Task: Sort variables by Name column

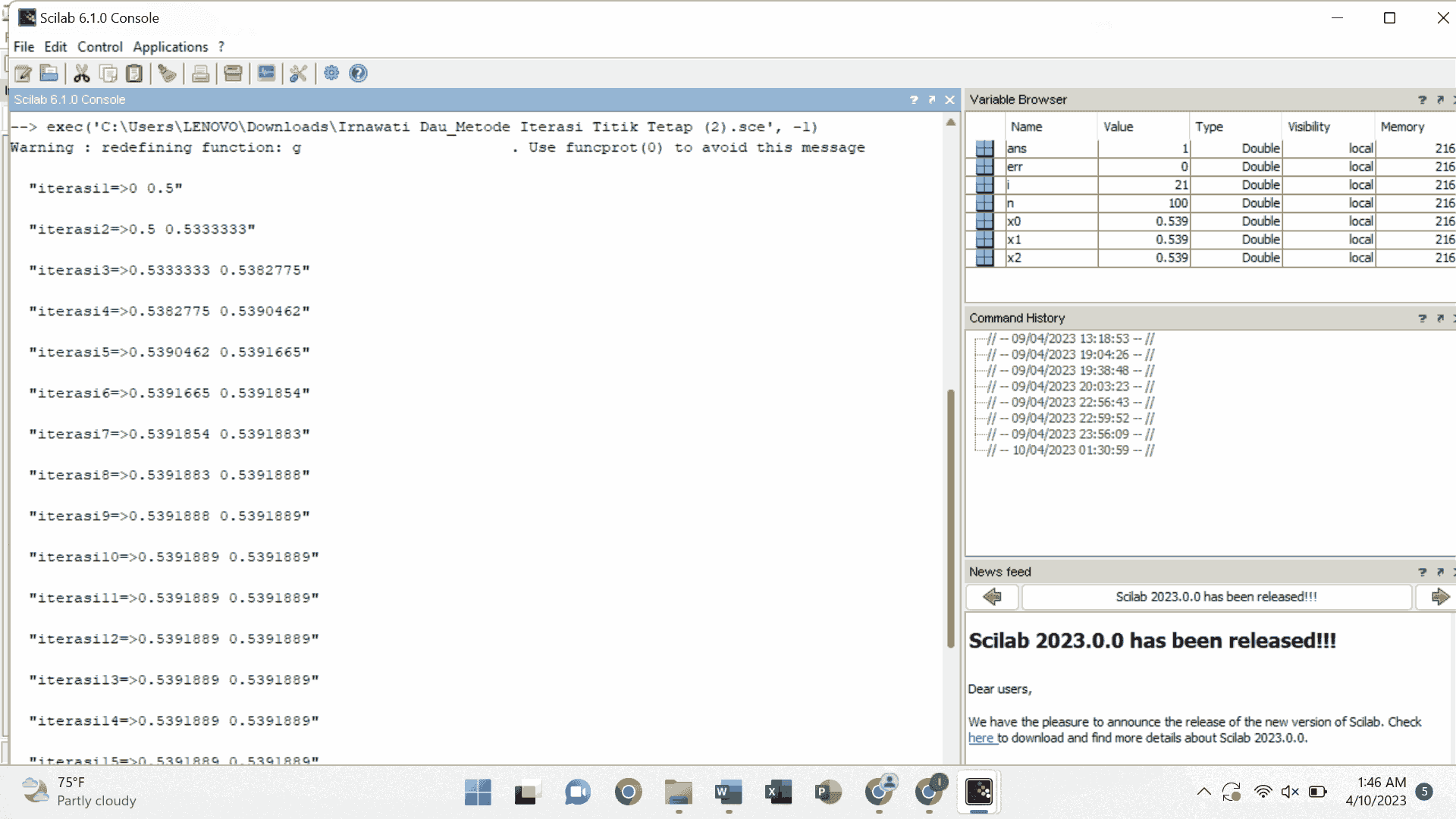Action: (x=1050, y=127)
